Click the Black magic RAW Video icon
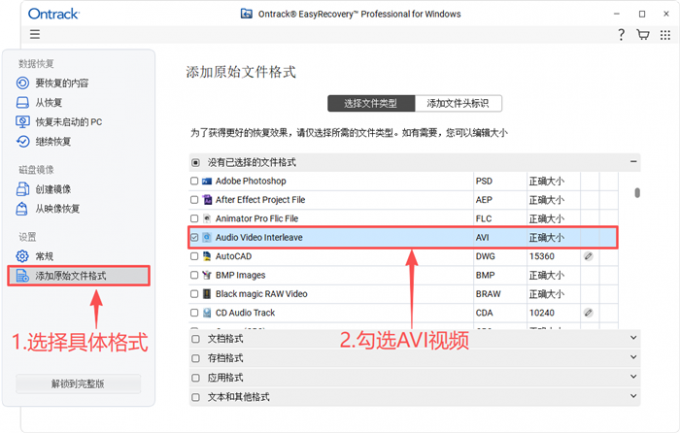 (x=207, y=294)
